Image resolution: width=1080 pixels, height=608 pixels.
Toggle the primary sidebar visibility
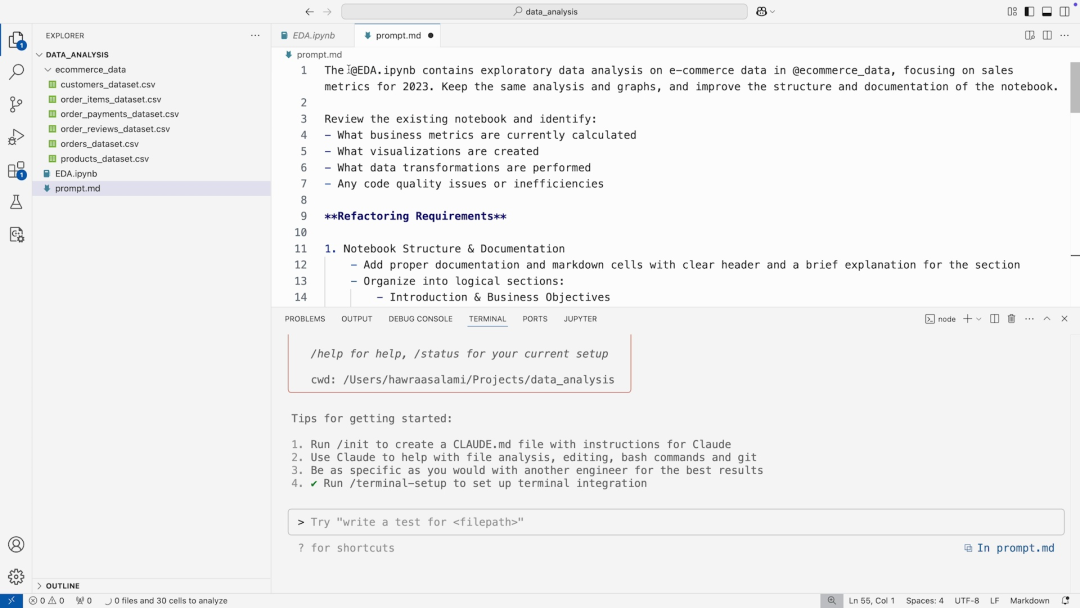coord(1029,12)
